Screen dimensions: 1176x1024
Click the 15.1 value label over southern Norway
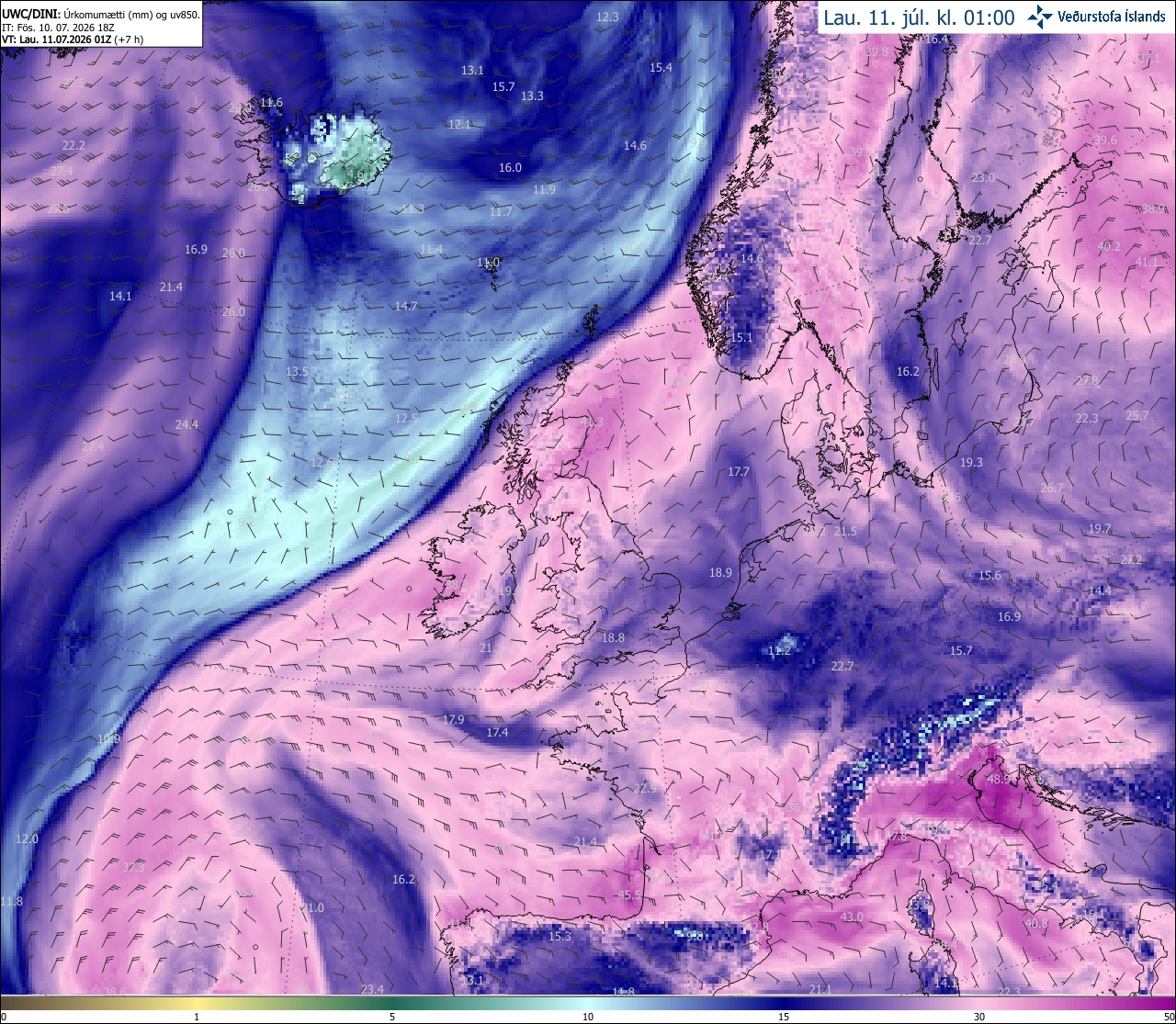(741, 337)
